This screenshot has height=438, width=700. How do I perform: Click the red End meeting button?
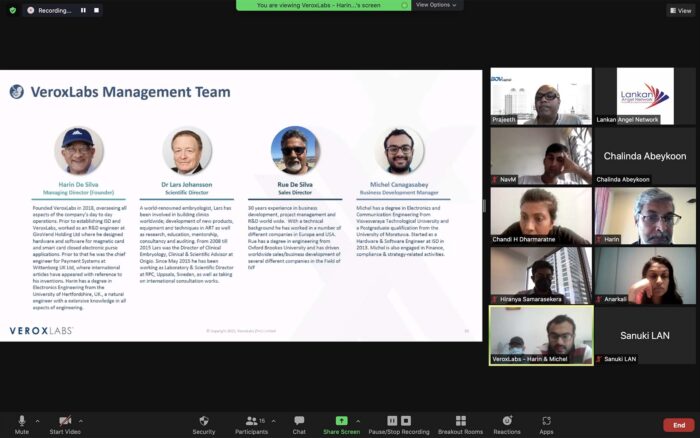coord(679,425)
